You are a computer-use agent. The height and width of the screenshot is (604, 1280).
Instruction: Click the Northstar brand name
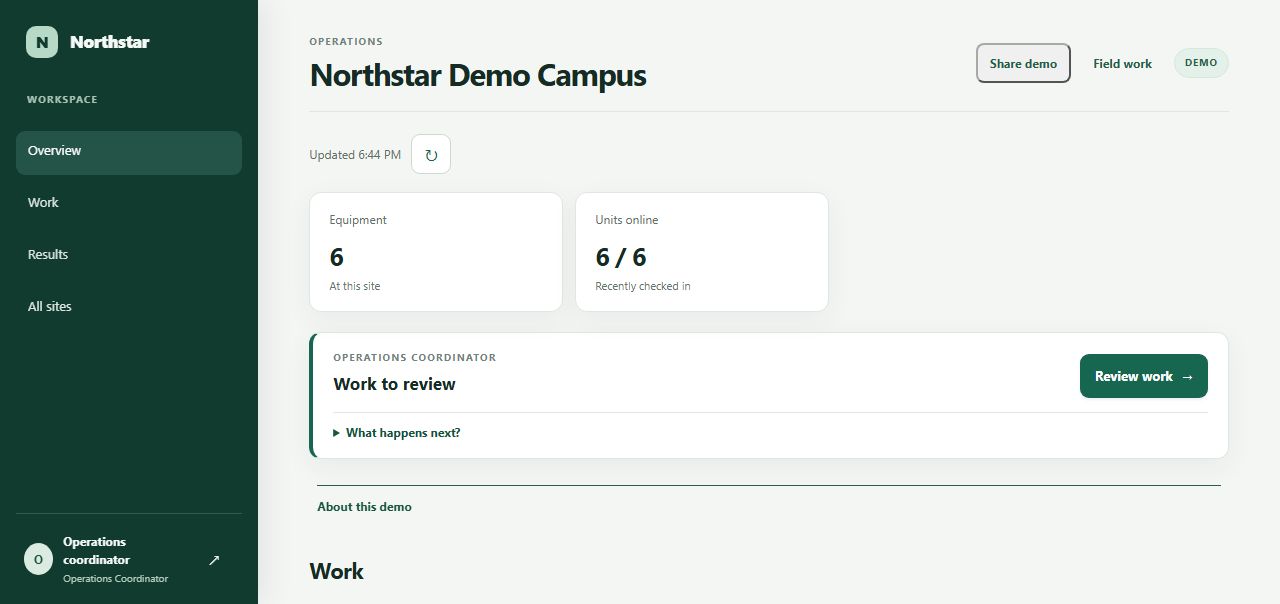(110, 42)
